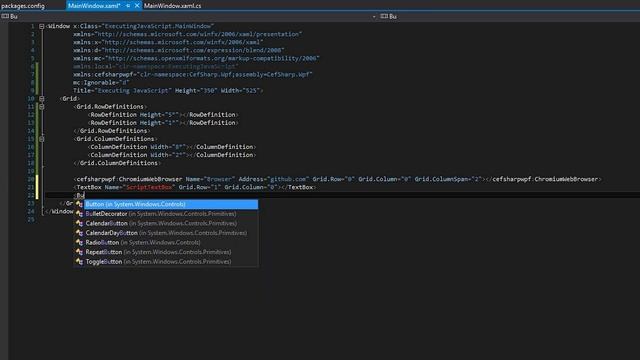The width and height of the screenshot is (640, 360).
Task: Click the mc:Ignorable attribute text
Action: tap(101, 82)
